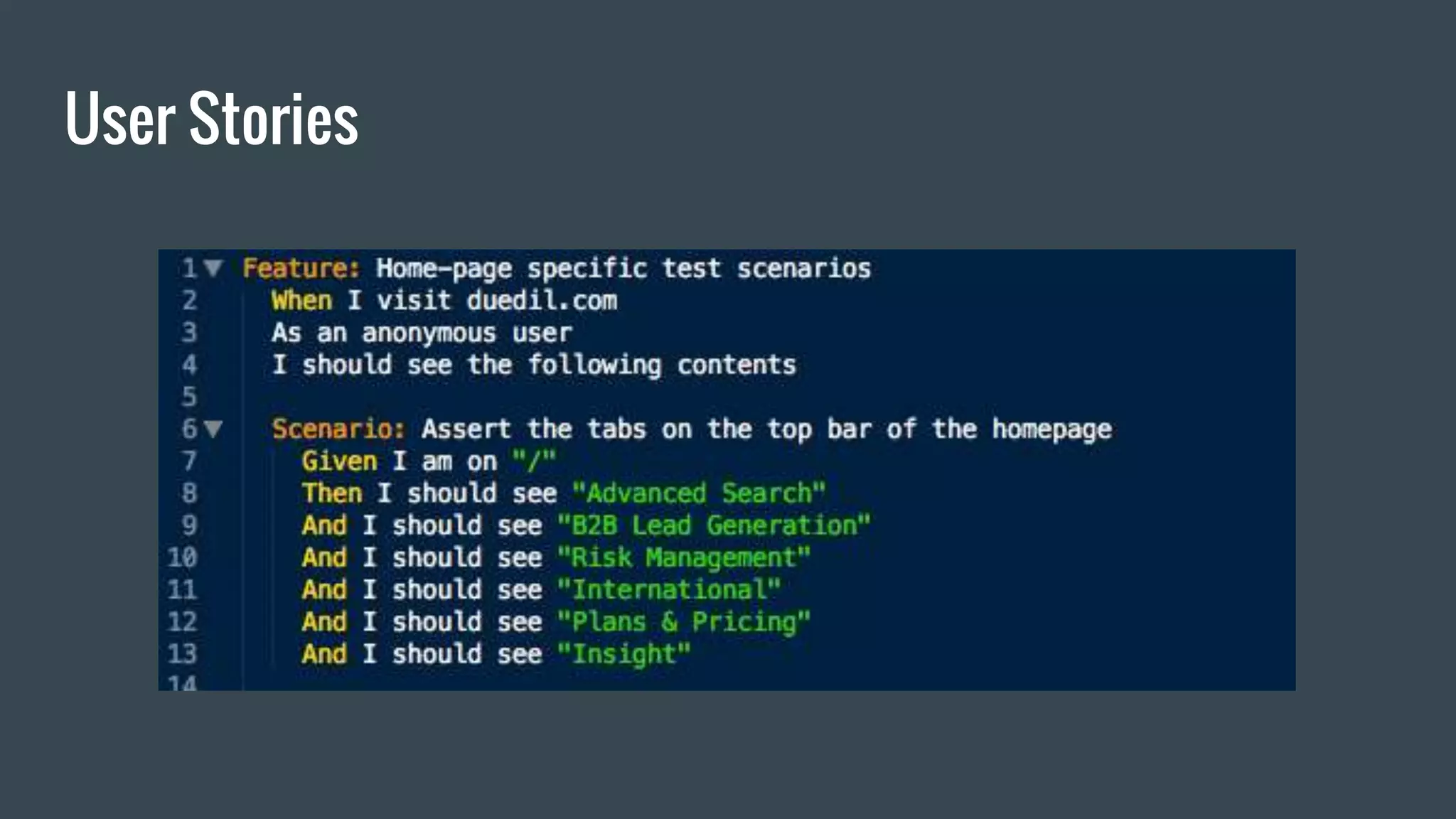Click the "Then" keyword on line 8
The width and height of the screenshot is (1456, 819).
coord(332,493)
